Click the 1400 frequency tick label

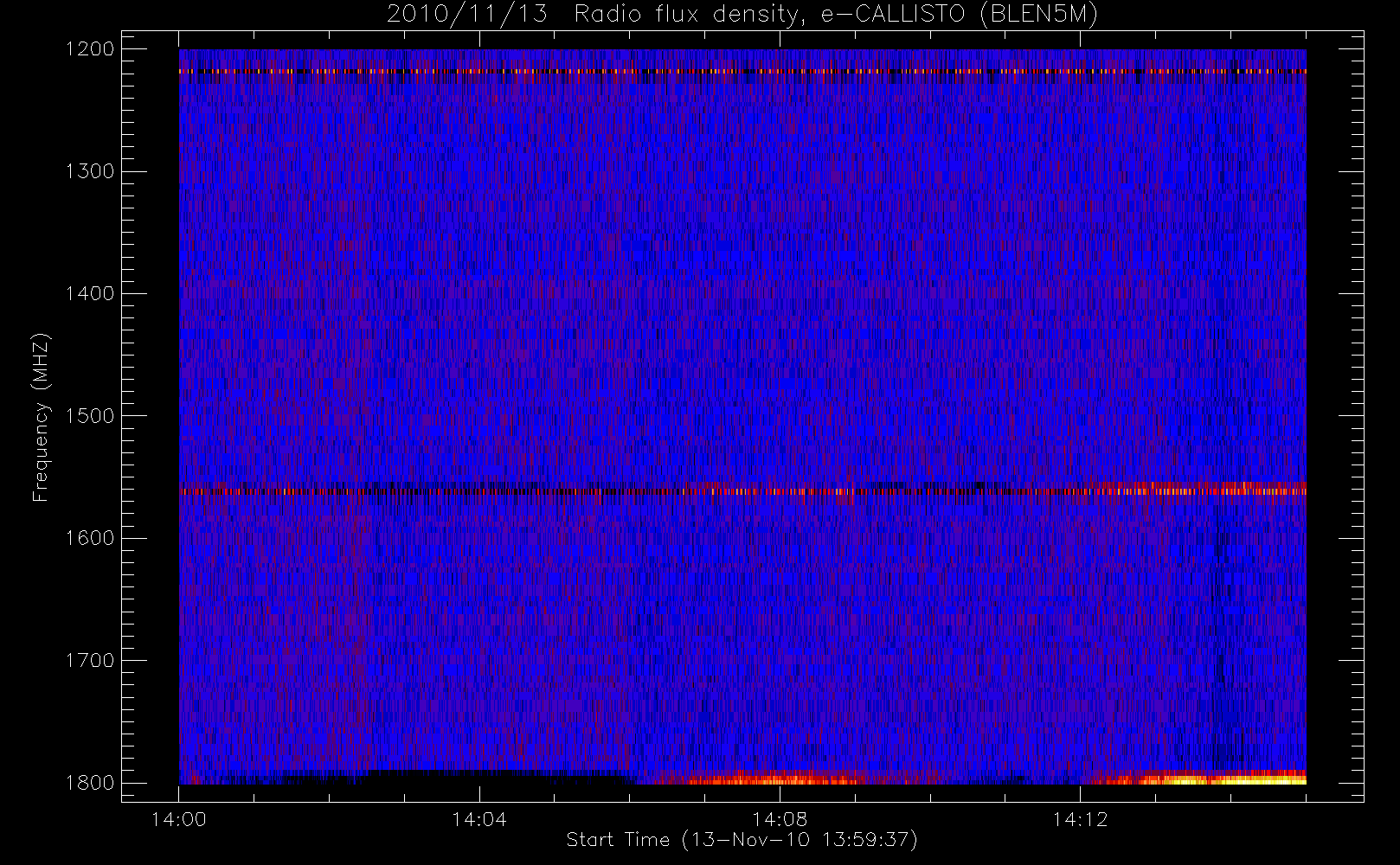pos(90,293)
